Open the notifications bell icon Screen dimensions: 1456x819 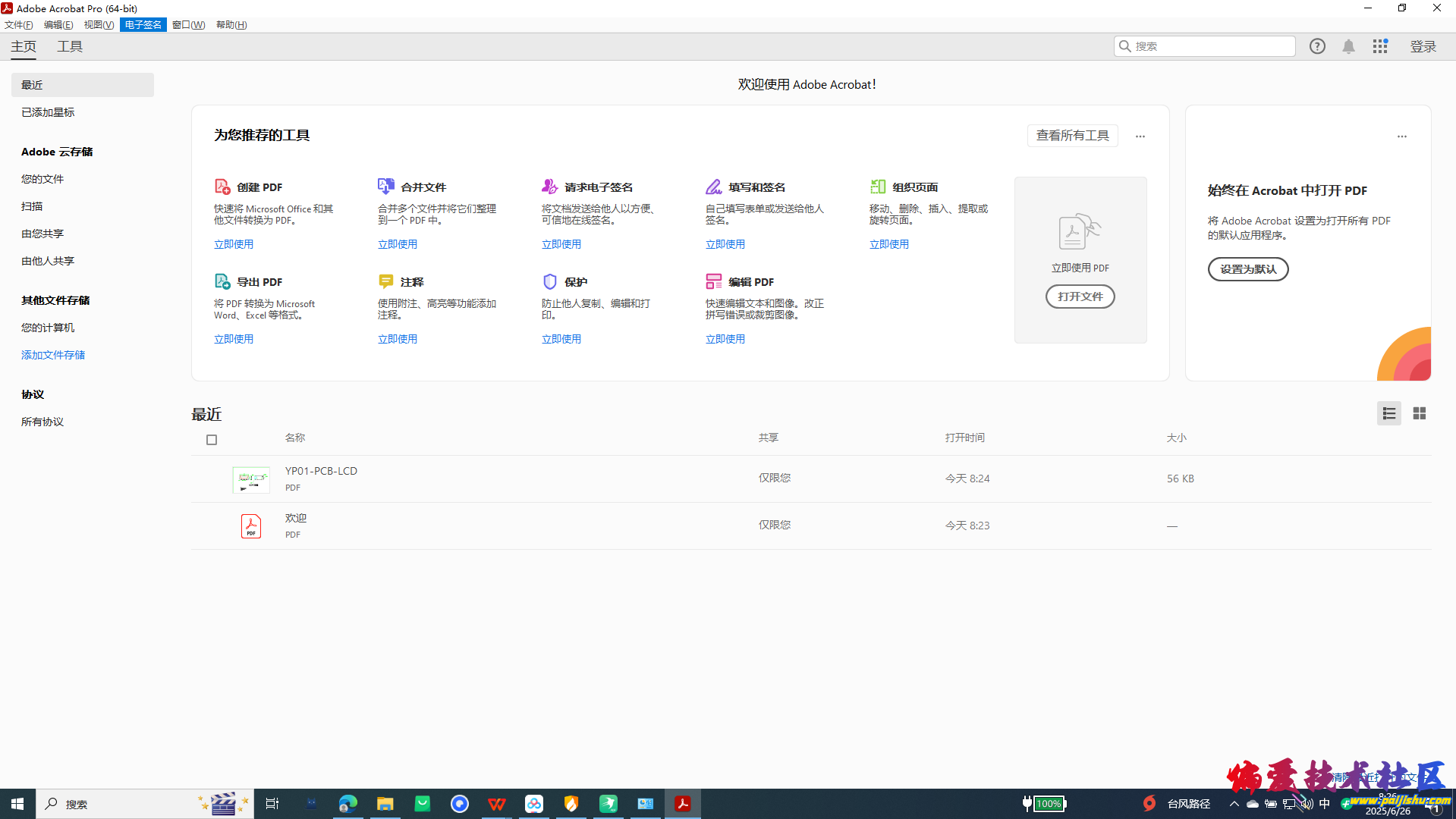(1348, 46)
